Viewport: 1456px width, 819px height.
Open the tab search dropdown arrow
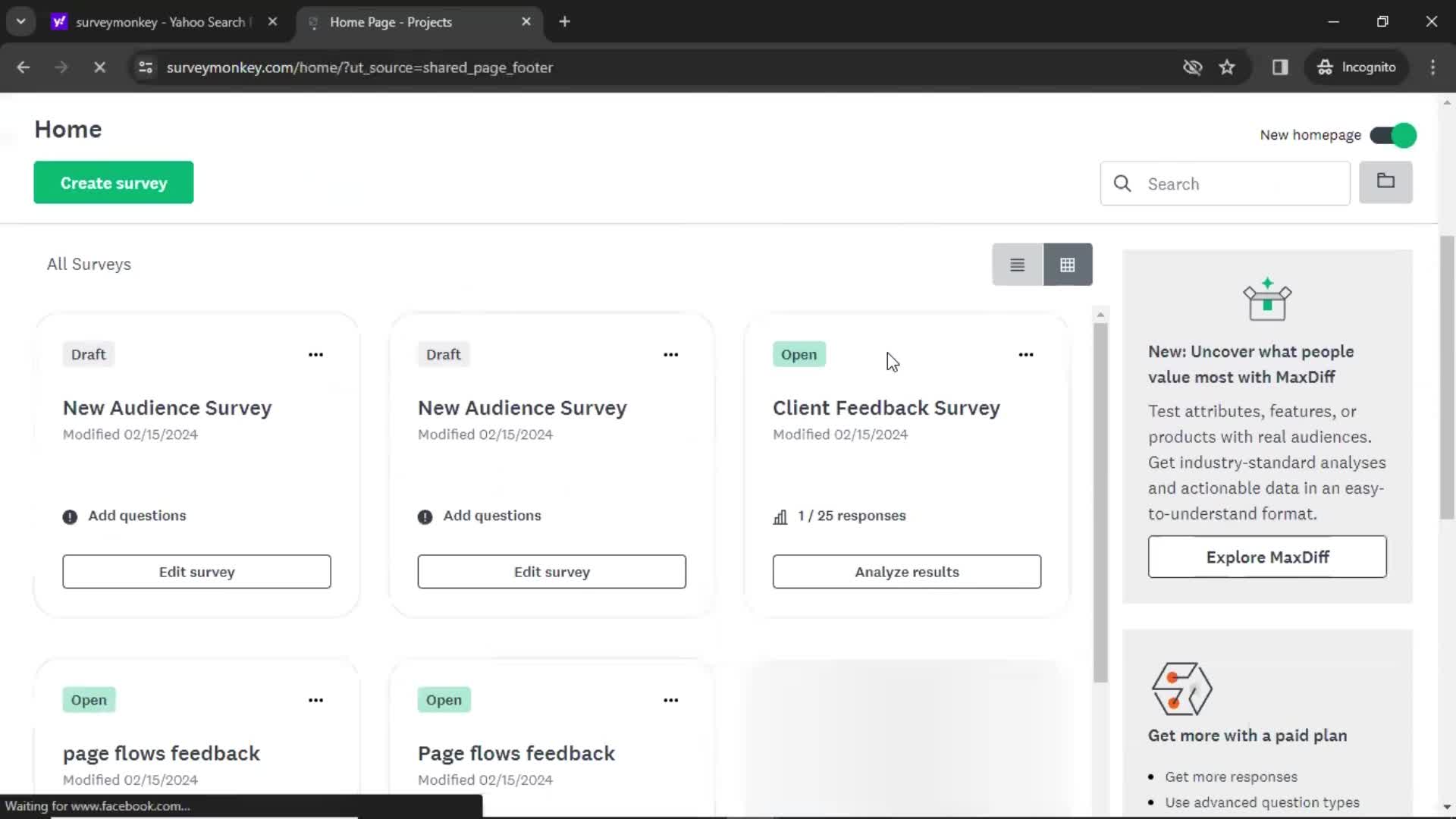pos(20,22)
